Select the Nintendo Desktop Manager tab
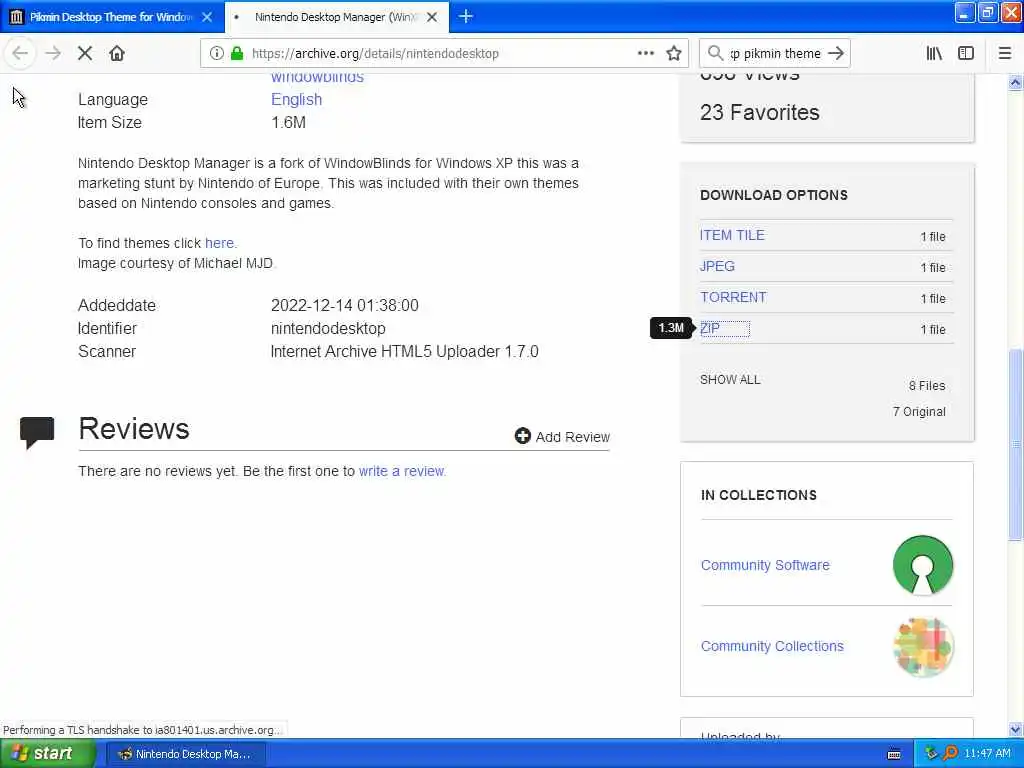This screenshot has width=1024, height=768. point(336,17)
